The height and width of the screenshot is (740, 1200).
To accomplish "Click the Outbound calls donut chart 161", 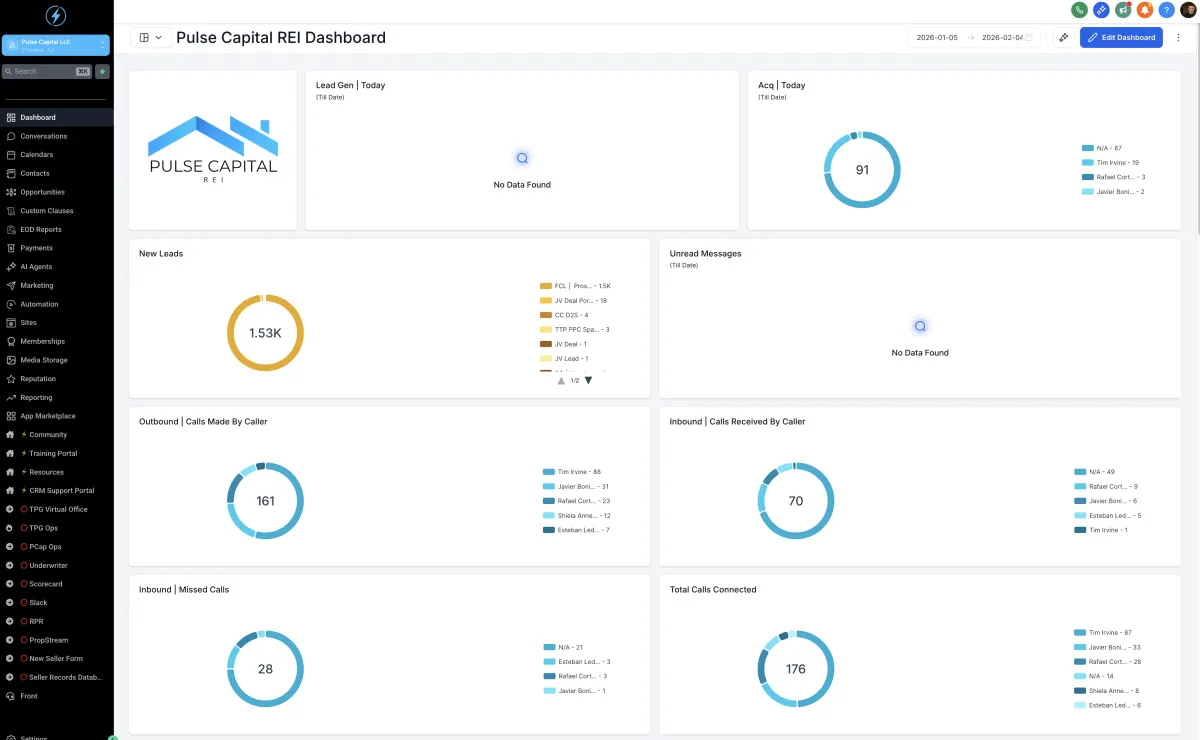I will [265, 501].
